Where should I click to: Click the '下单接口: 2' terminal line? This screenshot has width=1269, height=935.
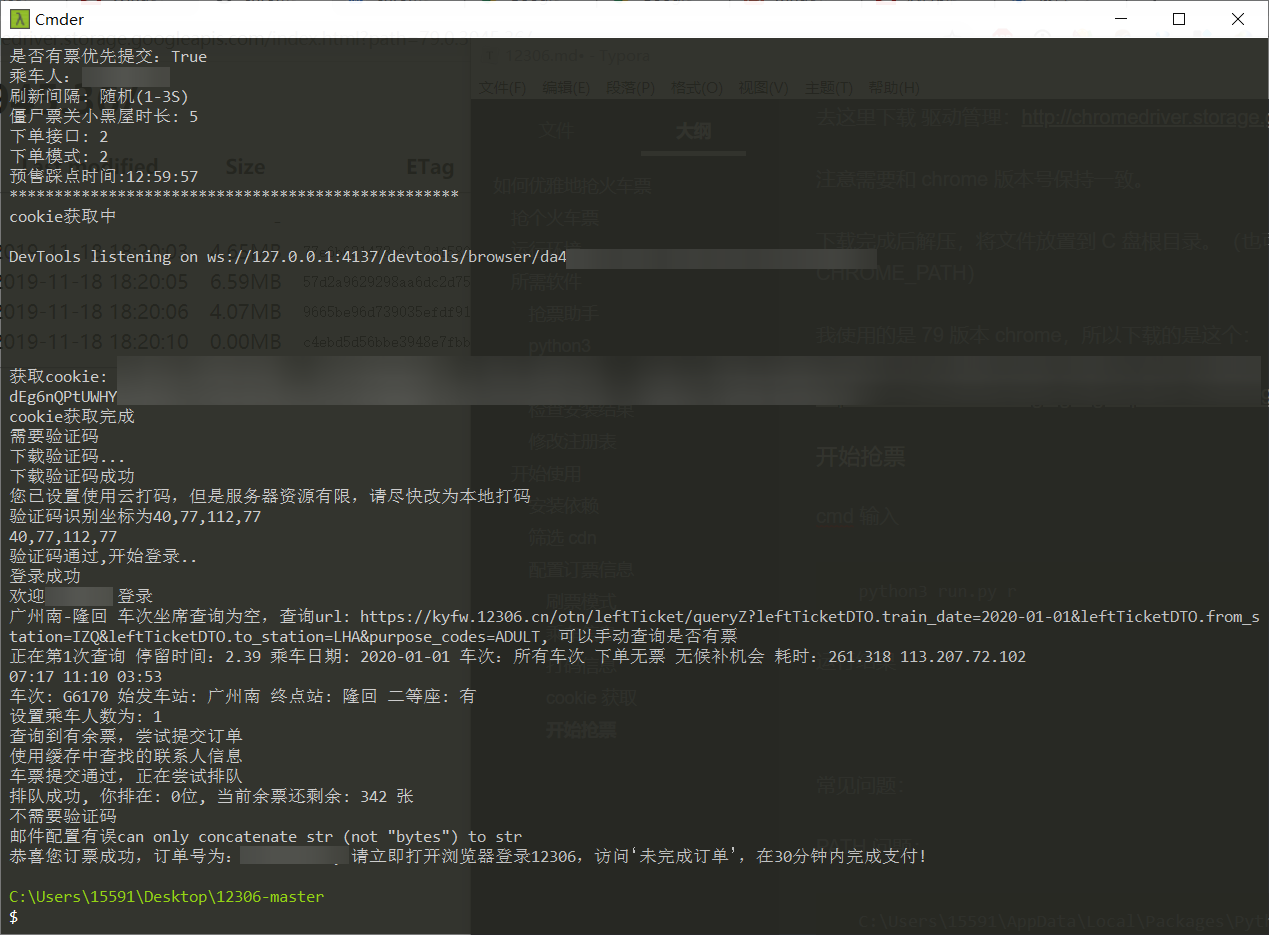(59, 137)
